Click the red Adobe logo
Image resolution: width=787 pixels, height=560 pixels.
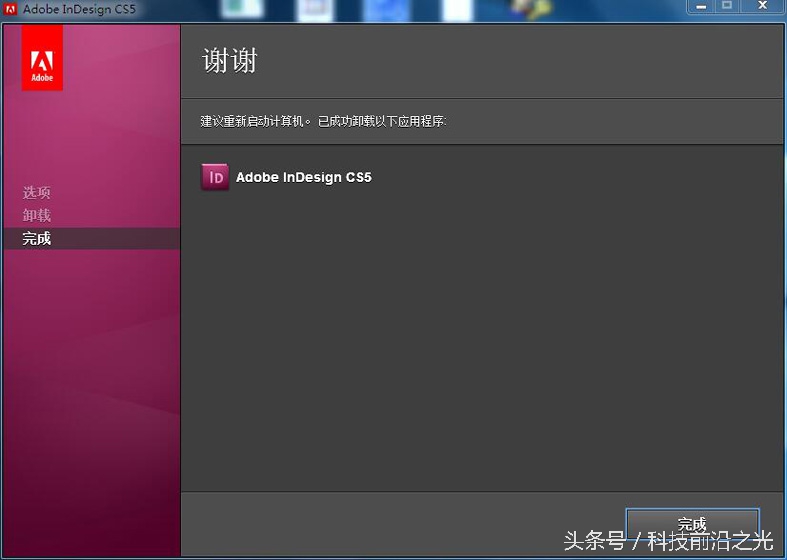click(42, 58)
